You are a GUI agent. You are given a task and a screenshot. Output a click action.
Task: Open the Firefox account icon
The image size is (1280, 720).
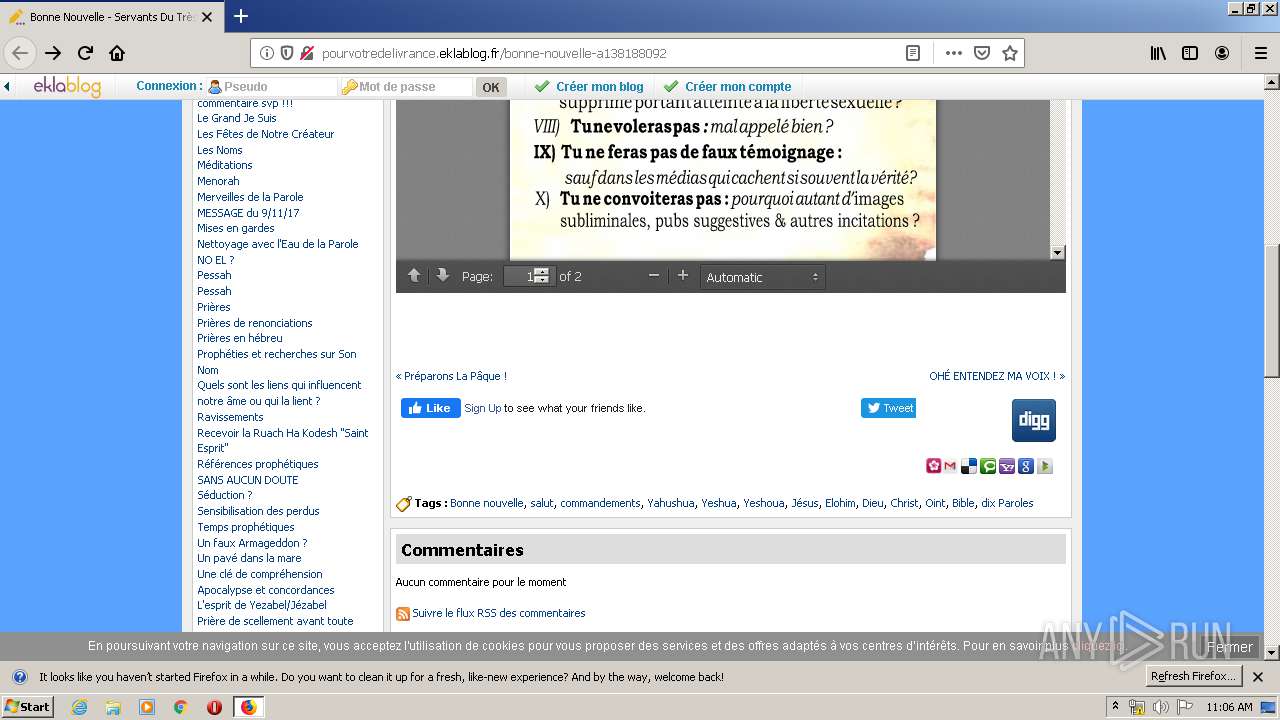coord(1222,53)
